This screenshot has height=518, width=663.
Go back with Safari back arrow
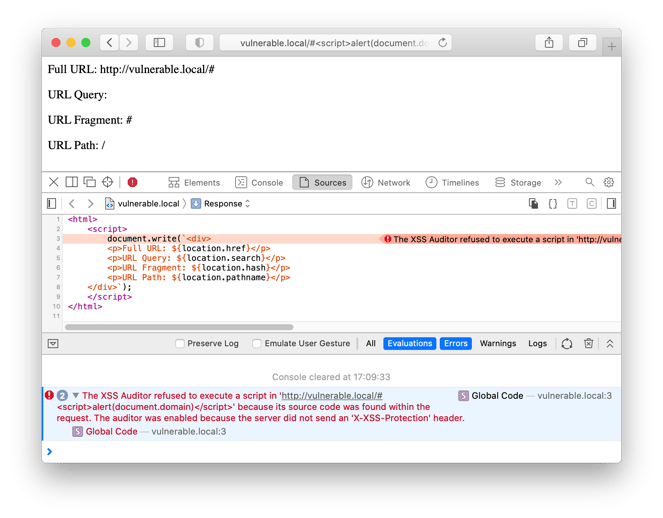pos(110,43)
